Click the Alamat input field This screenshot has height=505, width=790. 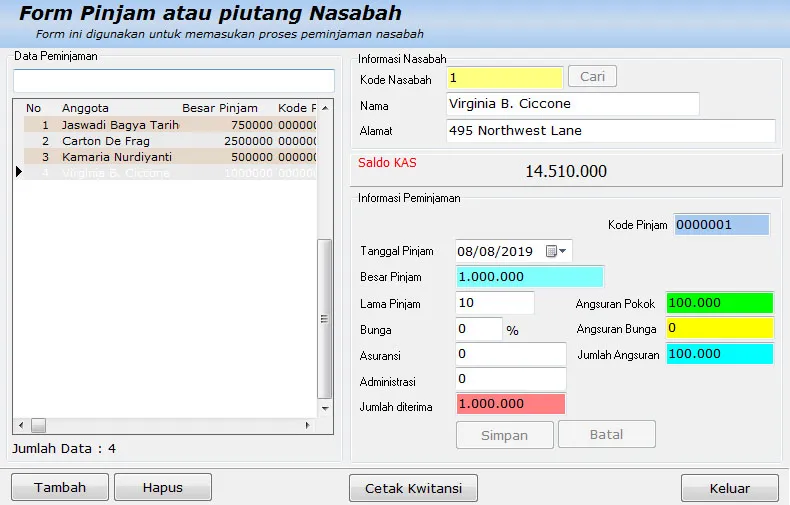click(611, 131)
